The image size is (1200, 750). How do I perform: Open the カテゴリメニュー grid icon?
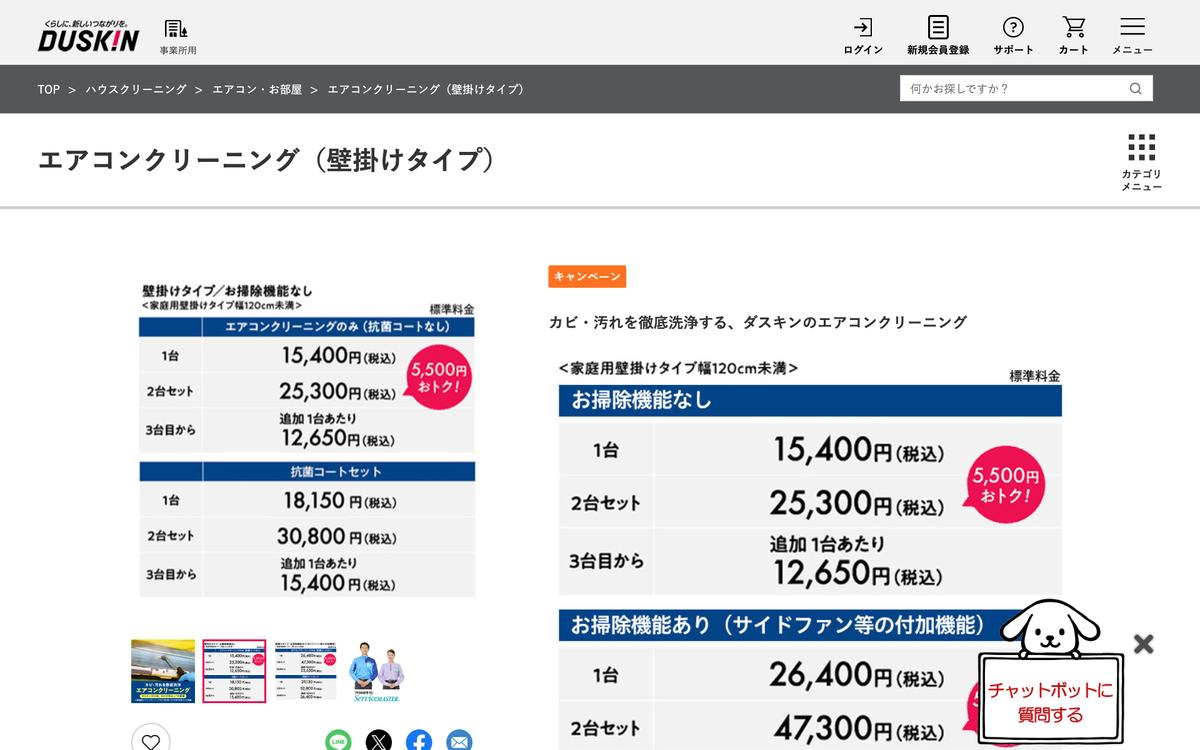pyautogui.click(x=1141, y=162)
